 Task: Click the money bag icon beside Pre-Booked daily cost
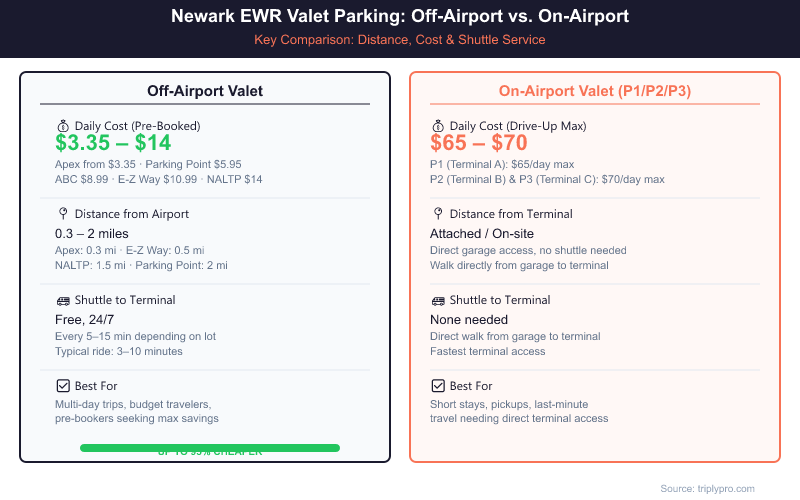[x=62, y=126]
